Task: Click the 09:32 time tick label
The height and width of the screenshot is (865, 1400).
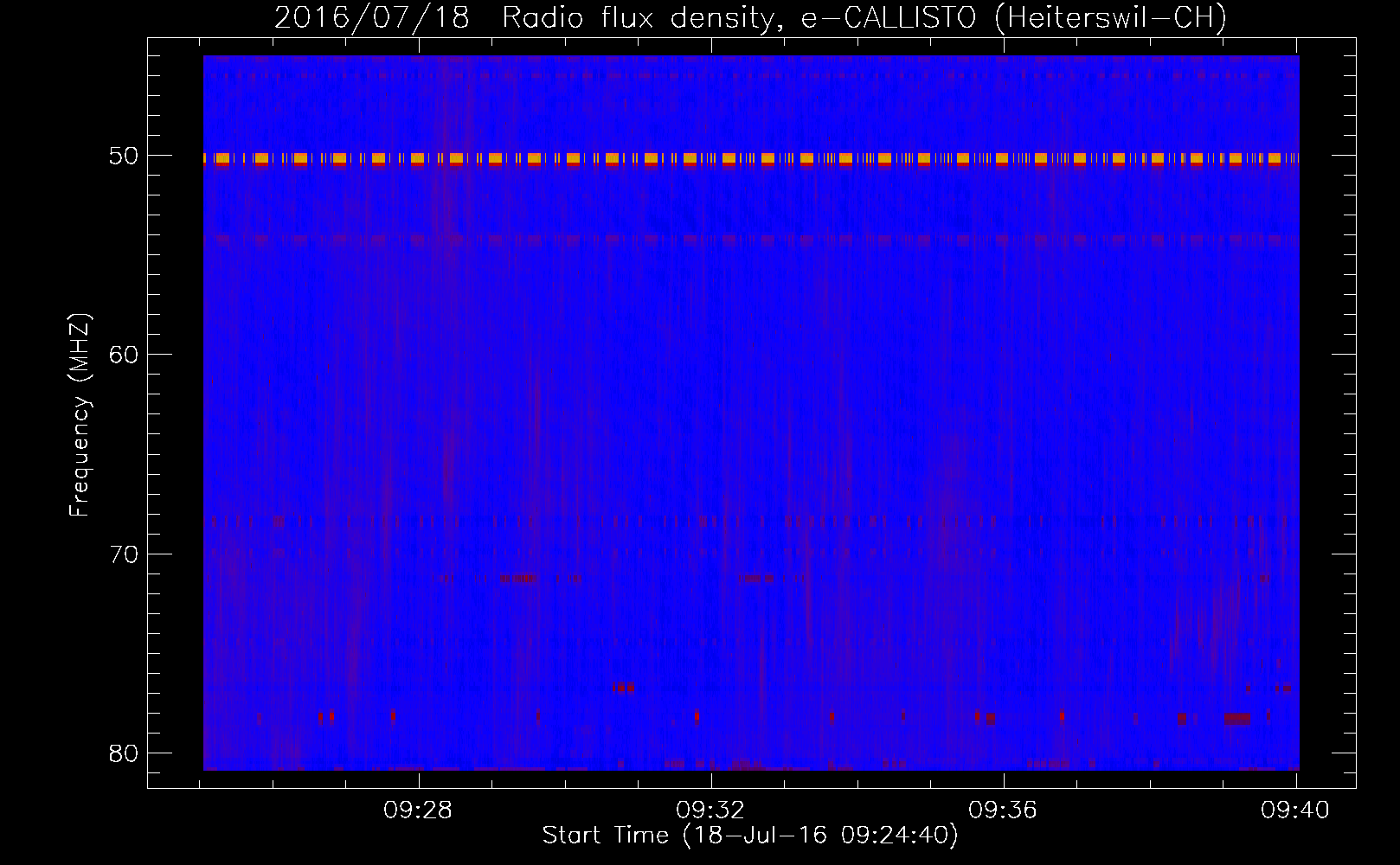Action: (710, 811)
